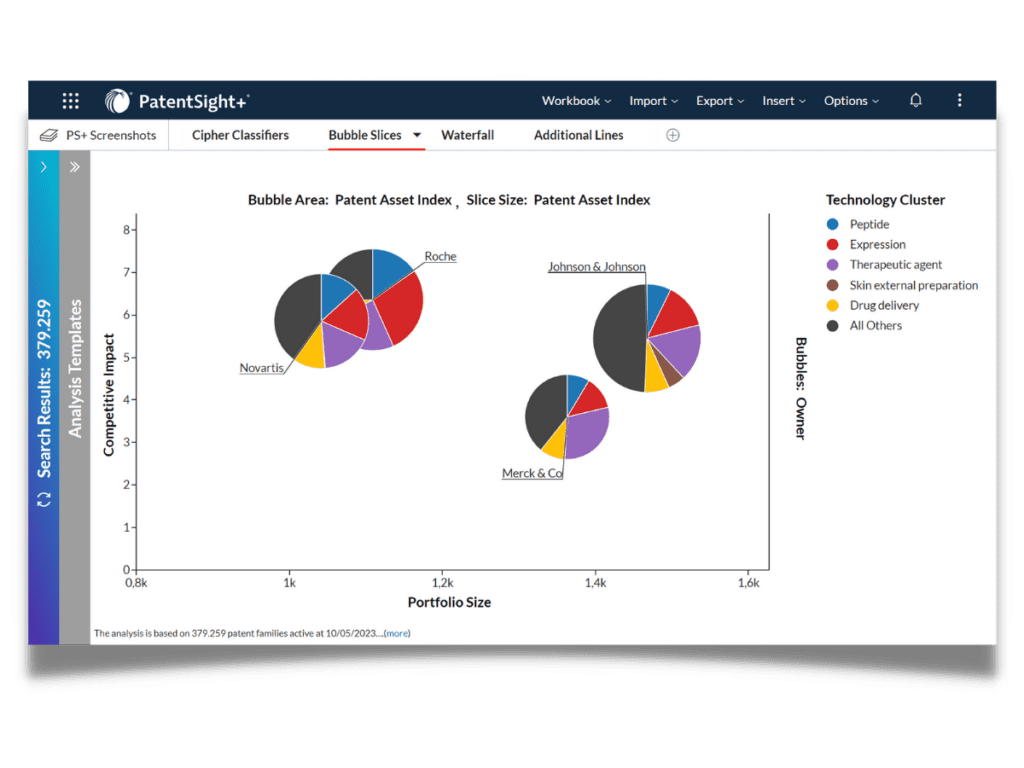Click the Johnson & Johnson bubble label

click(x=596, y=267)
